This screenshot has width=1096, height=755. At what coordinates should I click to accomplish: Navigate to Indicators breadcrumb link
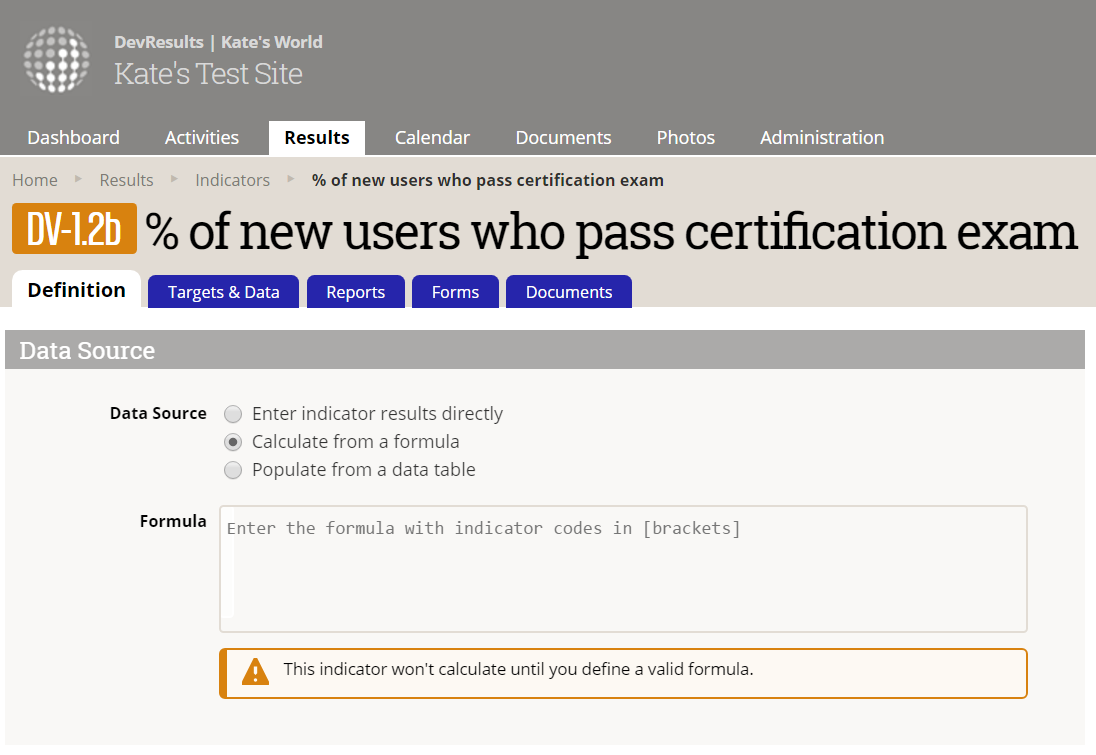232,180
